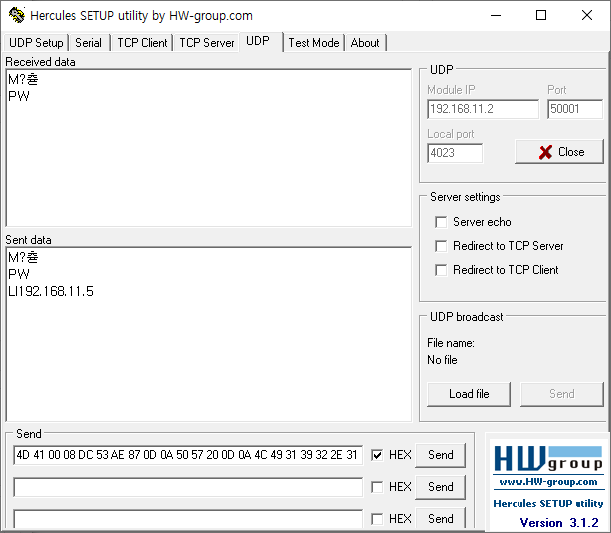The image size is (611, 533).
Task: Switch to the UDP Setup tab
Action: coord(36,43)
